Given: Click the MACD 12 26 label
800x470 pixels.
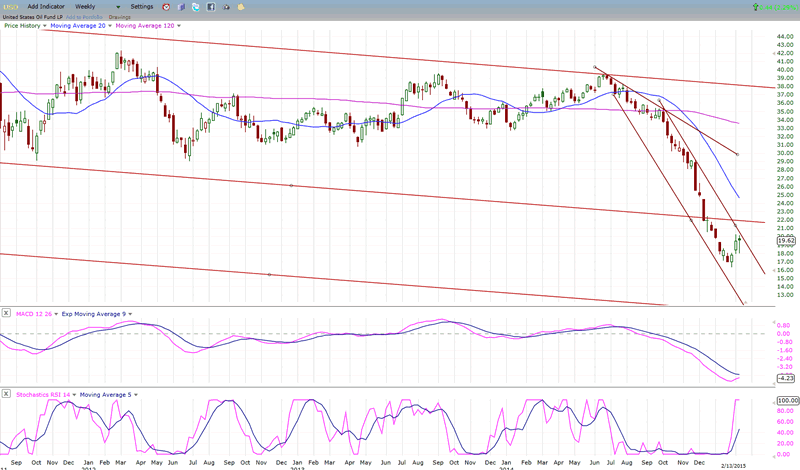Looking at the screenshot, I should (34, 314).
